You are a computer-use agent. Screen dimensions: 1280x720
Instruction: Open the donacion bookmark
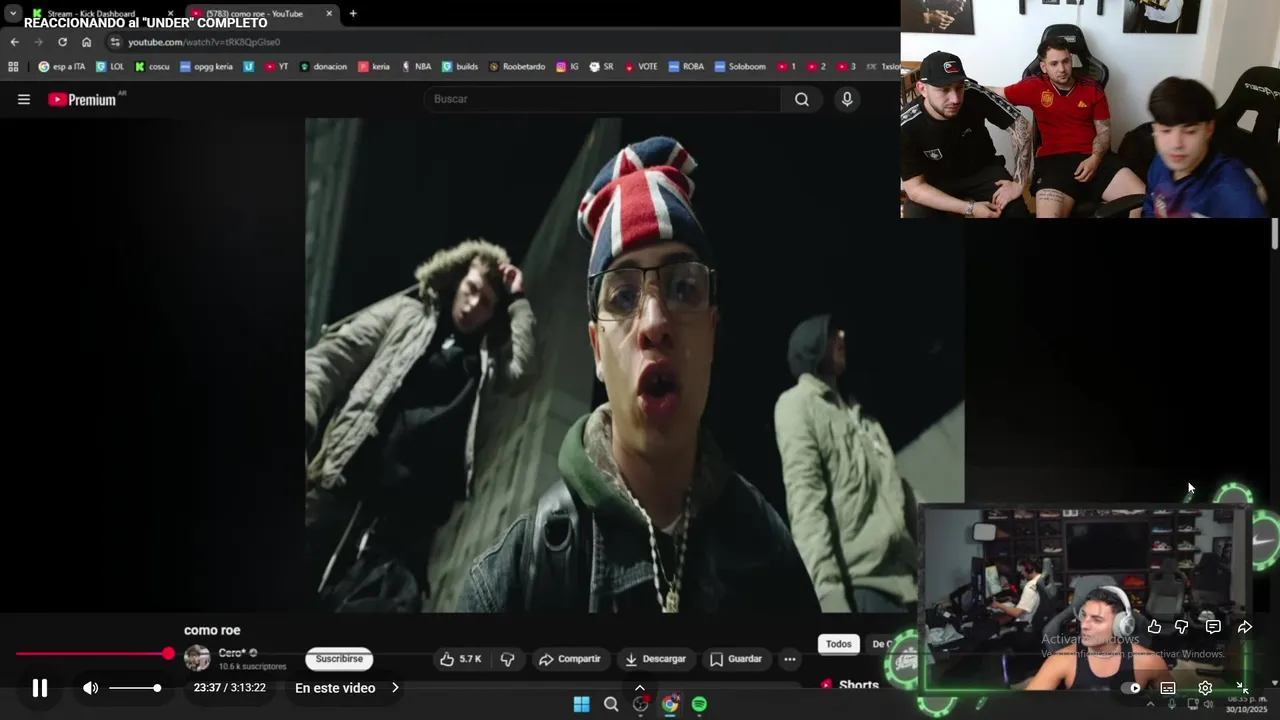(x=323, y=67)
